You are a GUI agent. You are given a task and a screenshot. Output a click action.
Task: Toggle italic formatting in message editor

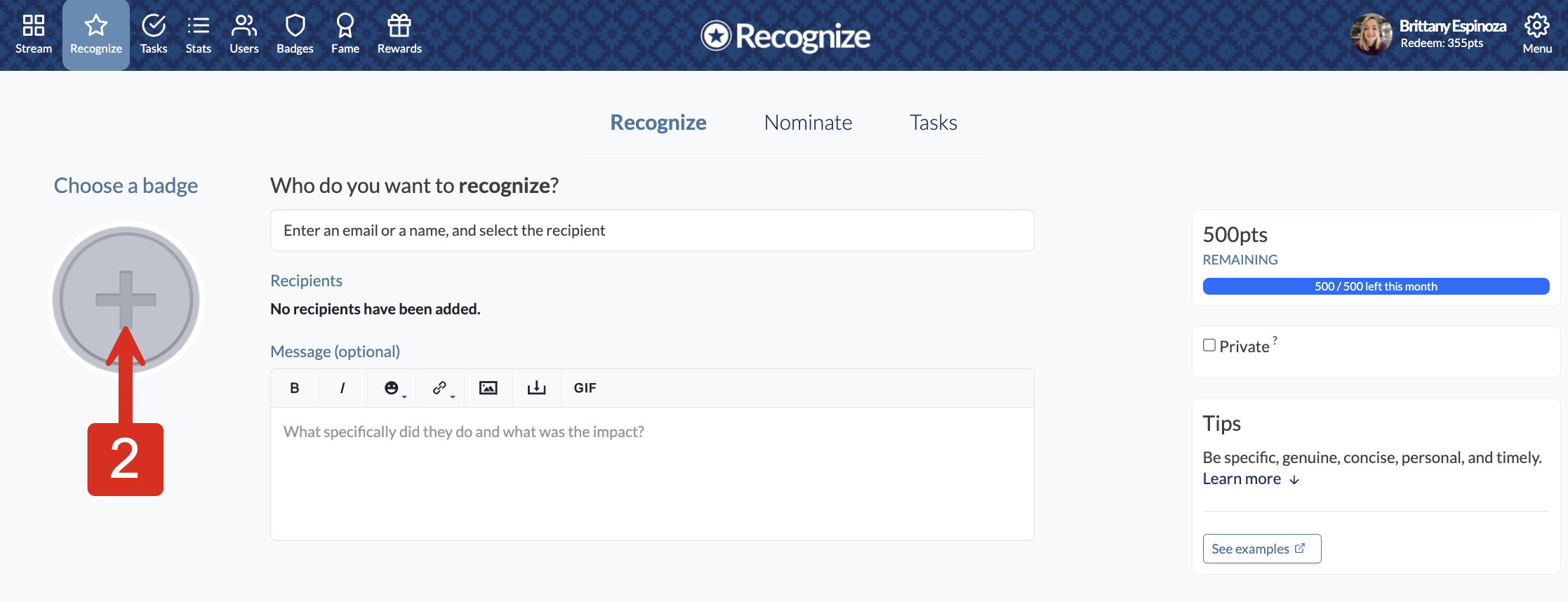[x=343, y=388]
